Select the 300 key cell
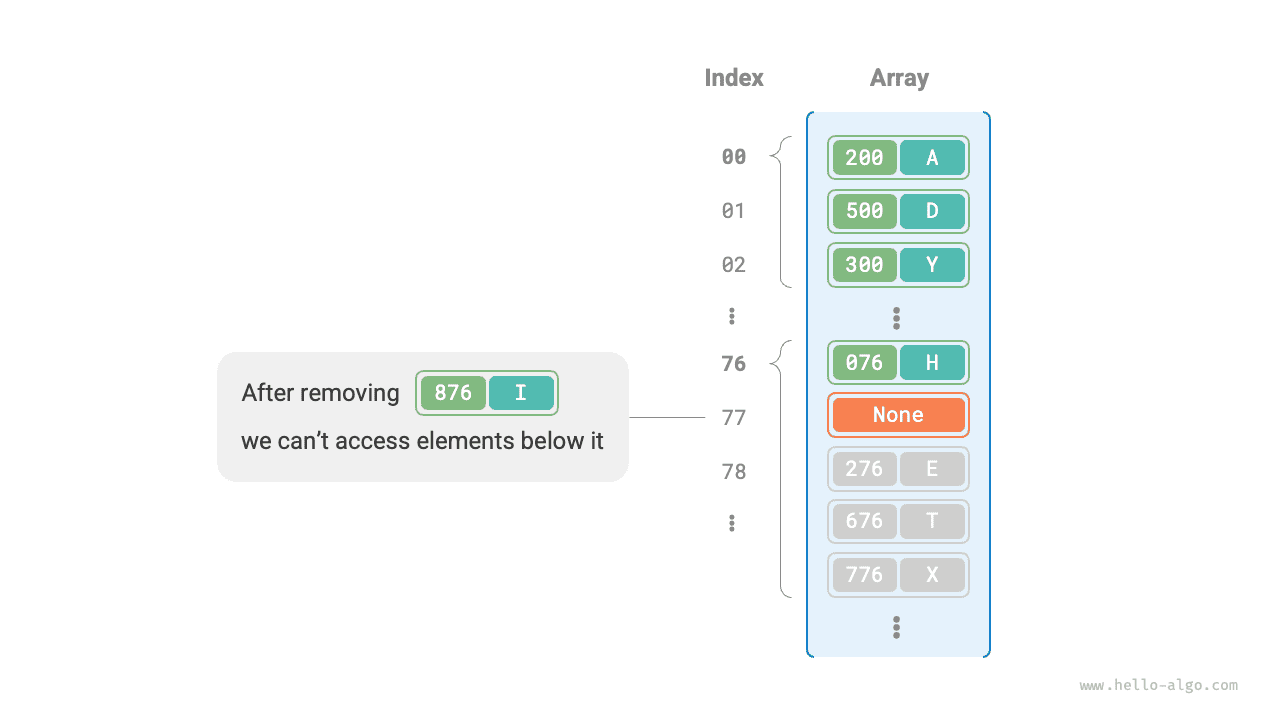Viewport: 1280px width, 720px height. (x=865, y=265)
